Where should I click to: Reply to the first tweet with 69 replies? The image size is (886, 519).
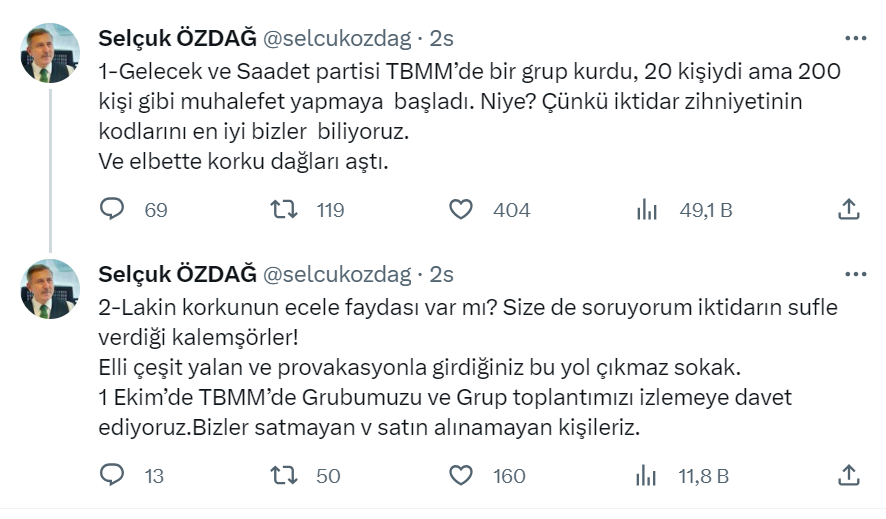(114, 209)
